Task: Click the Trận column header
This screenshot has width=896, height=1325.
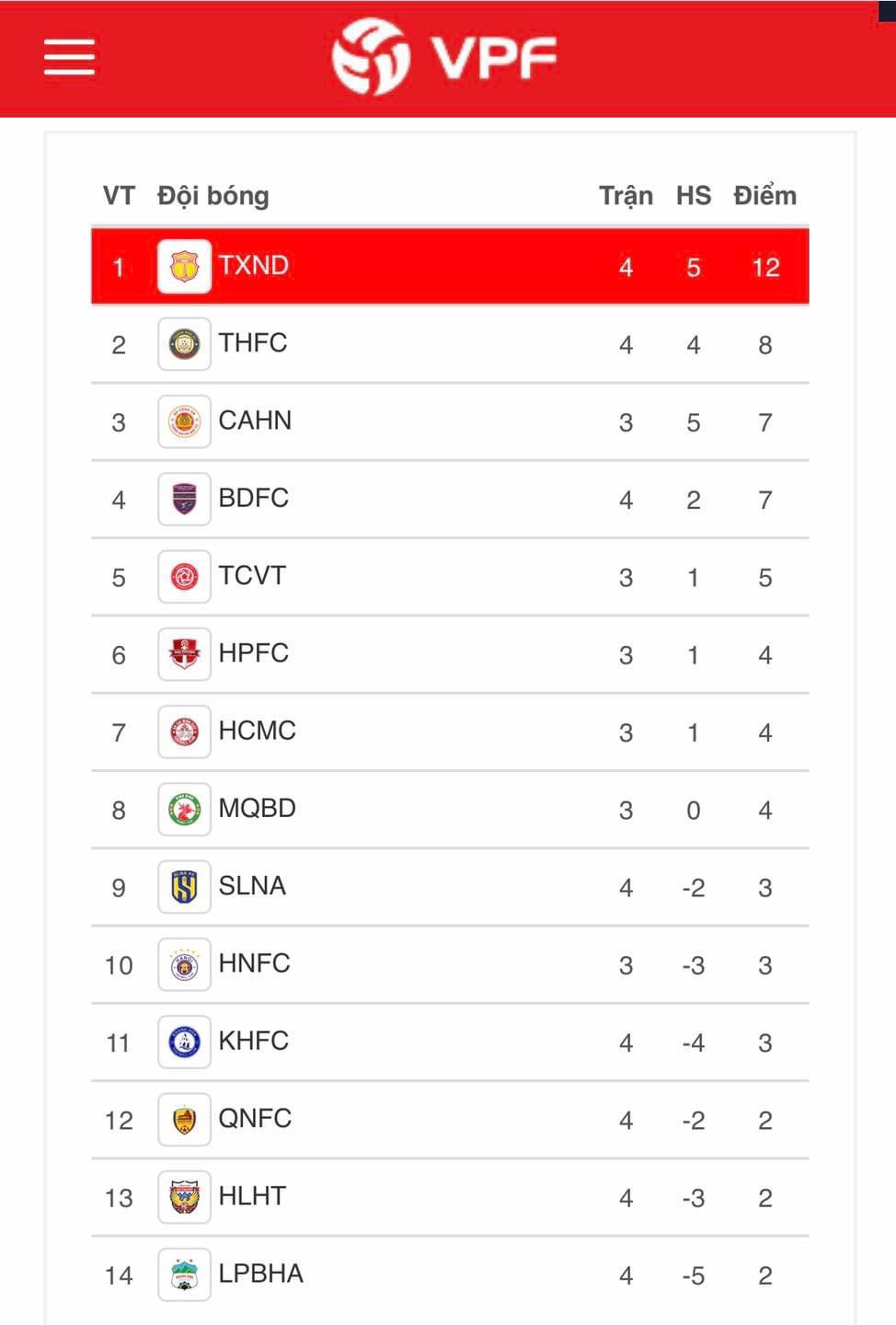Action: click(626, 196)
